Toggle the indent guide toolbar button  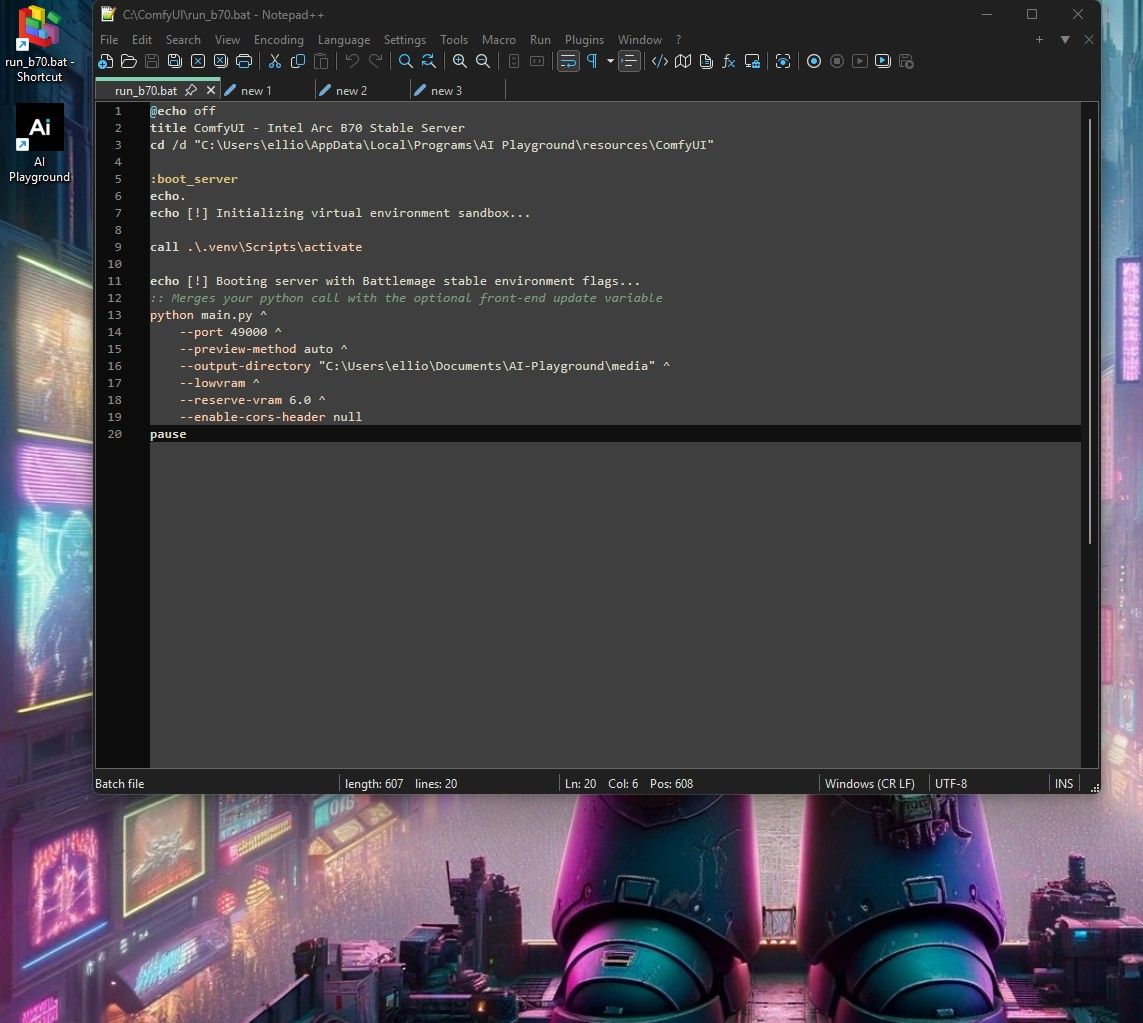629,61
